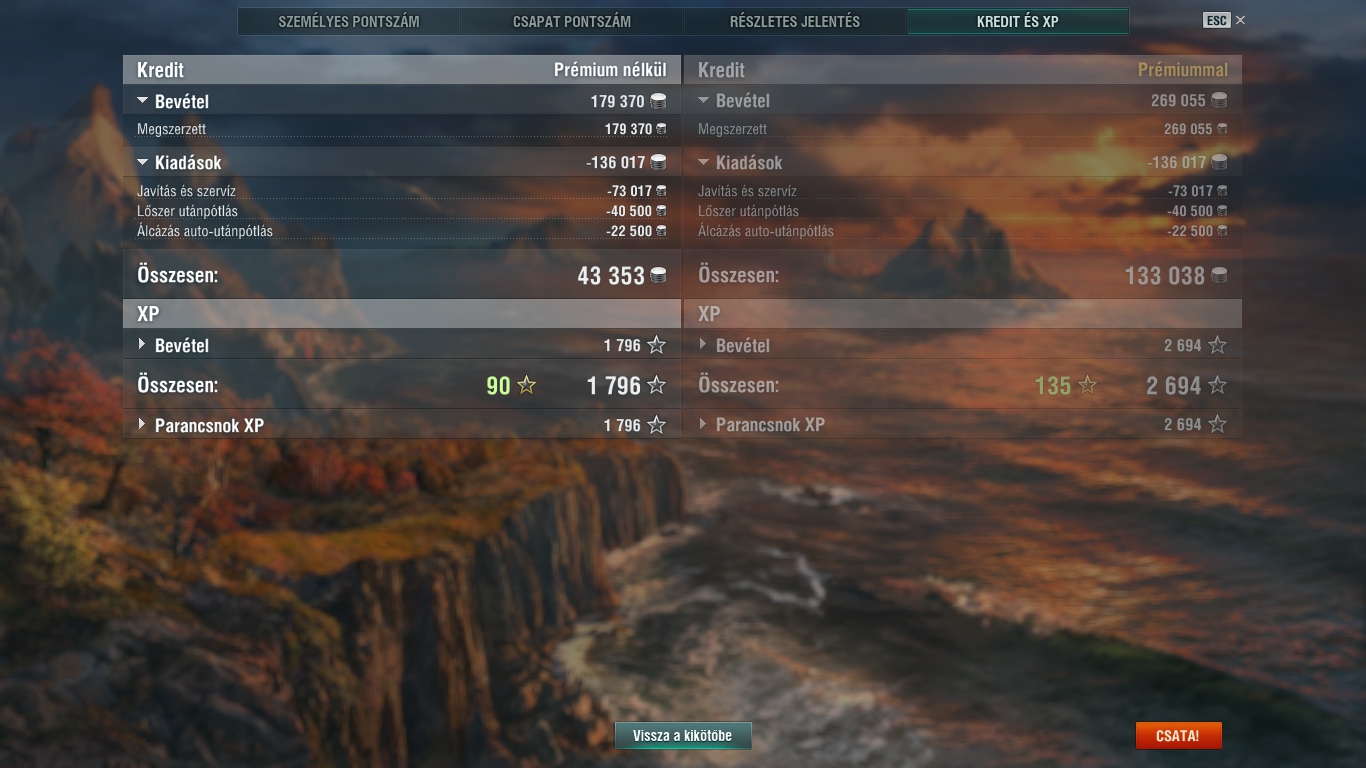Click the star icon beside premium 135 free XP
Image resolution: width=1366 pixels, height=768 pixels.
coord(1087,385)
